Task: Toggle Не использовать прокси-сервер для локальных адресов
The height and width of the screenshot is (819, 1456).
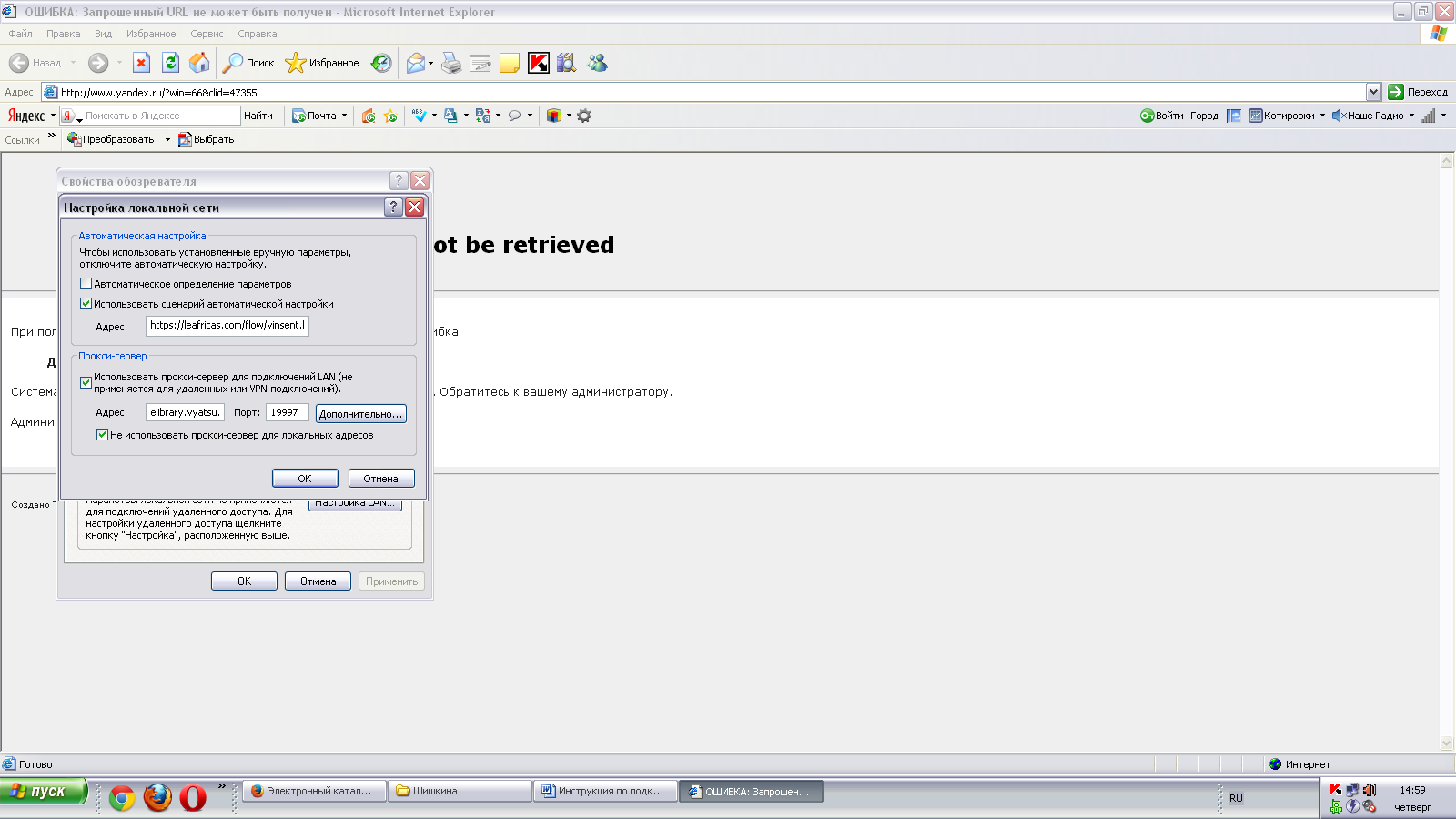Action: [x=102, y=435]
